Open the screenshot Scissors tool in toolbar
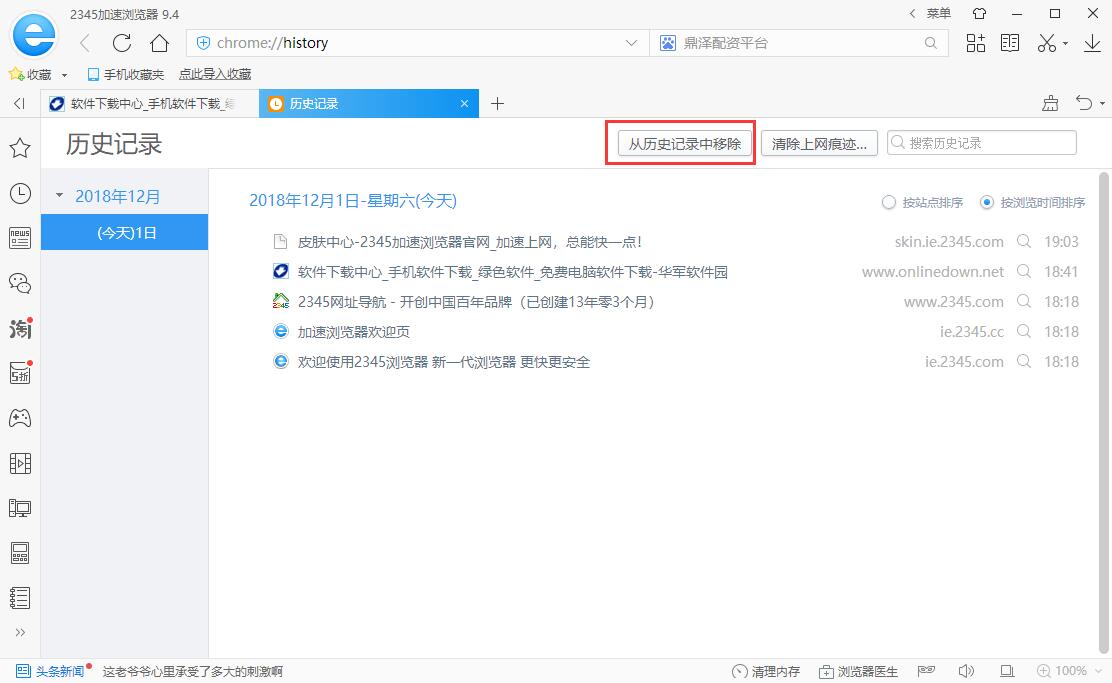This screenshot has width=1112, height=683. point(1048,42)
